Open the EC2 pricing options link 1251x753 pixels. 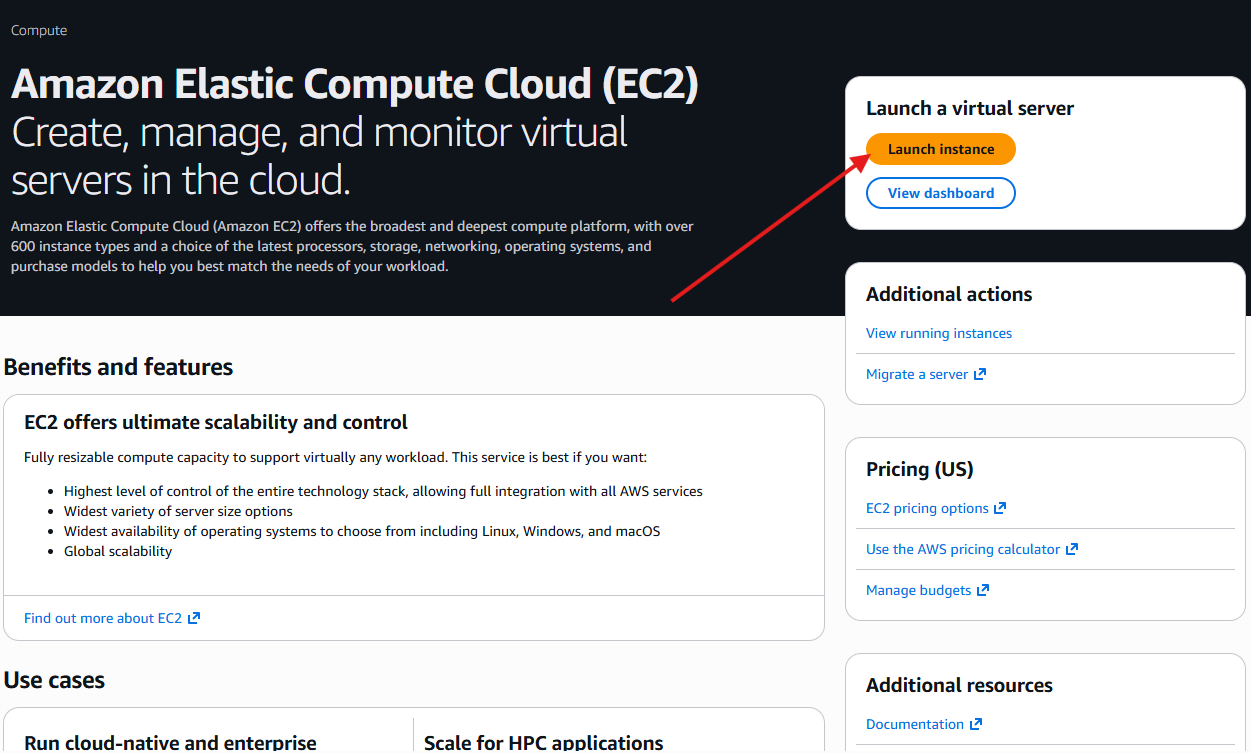pyautogui.click(x=927, y=508)
